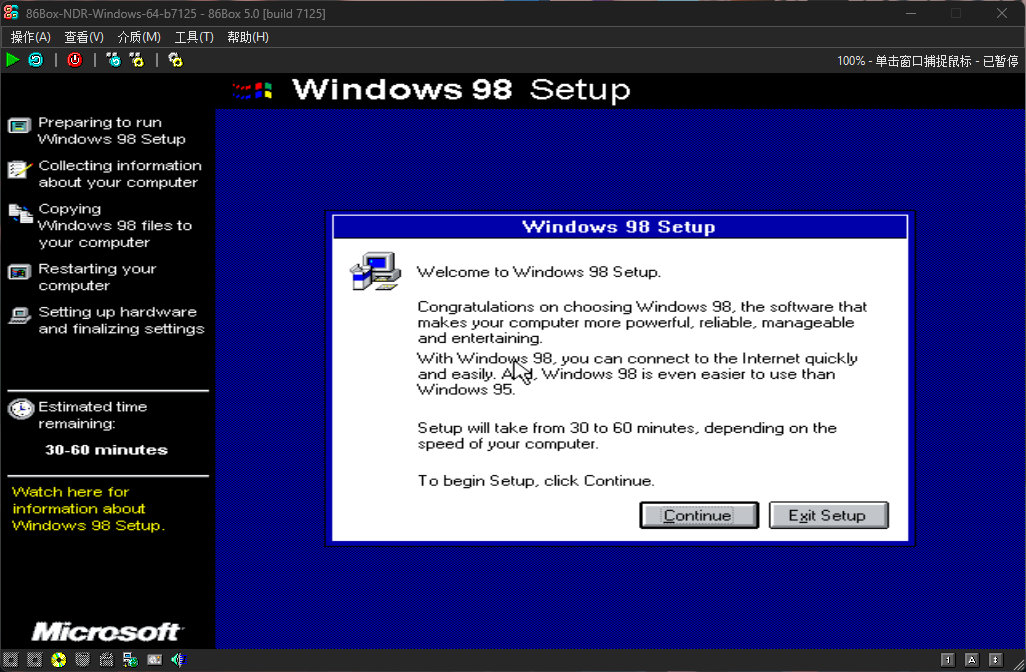Click the Collecting information step icon
The width and height of the screenshot is (1026, 672).
[19, 169]
